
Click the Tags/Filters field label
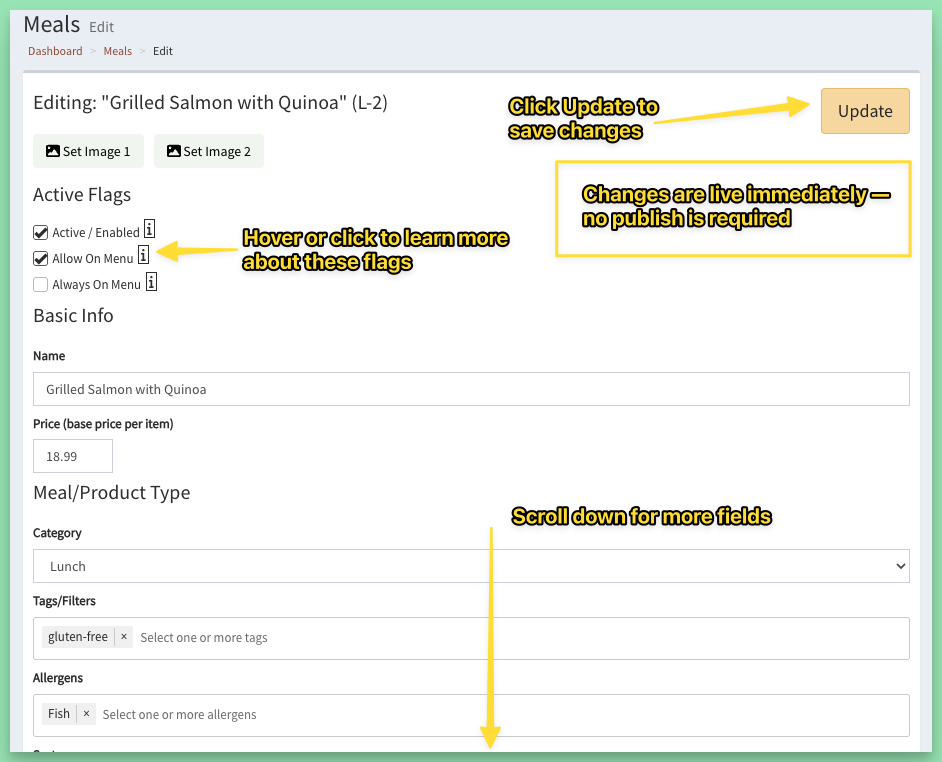pyautogui.click(x=64, y=601)
